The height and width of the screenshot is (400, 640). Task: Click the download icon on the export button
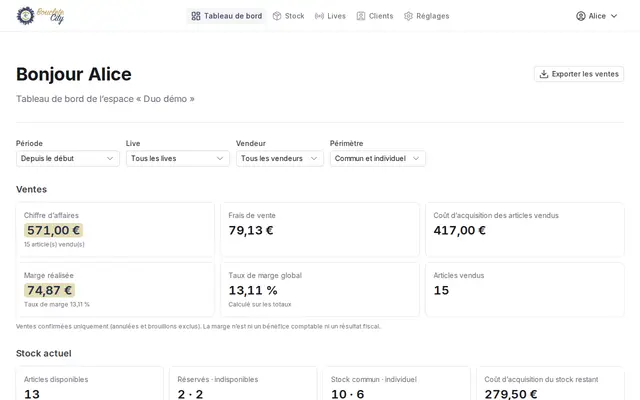[544, 74]
